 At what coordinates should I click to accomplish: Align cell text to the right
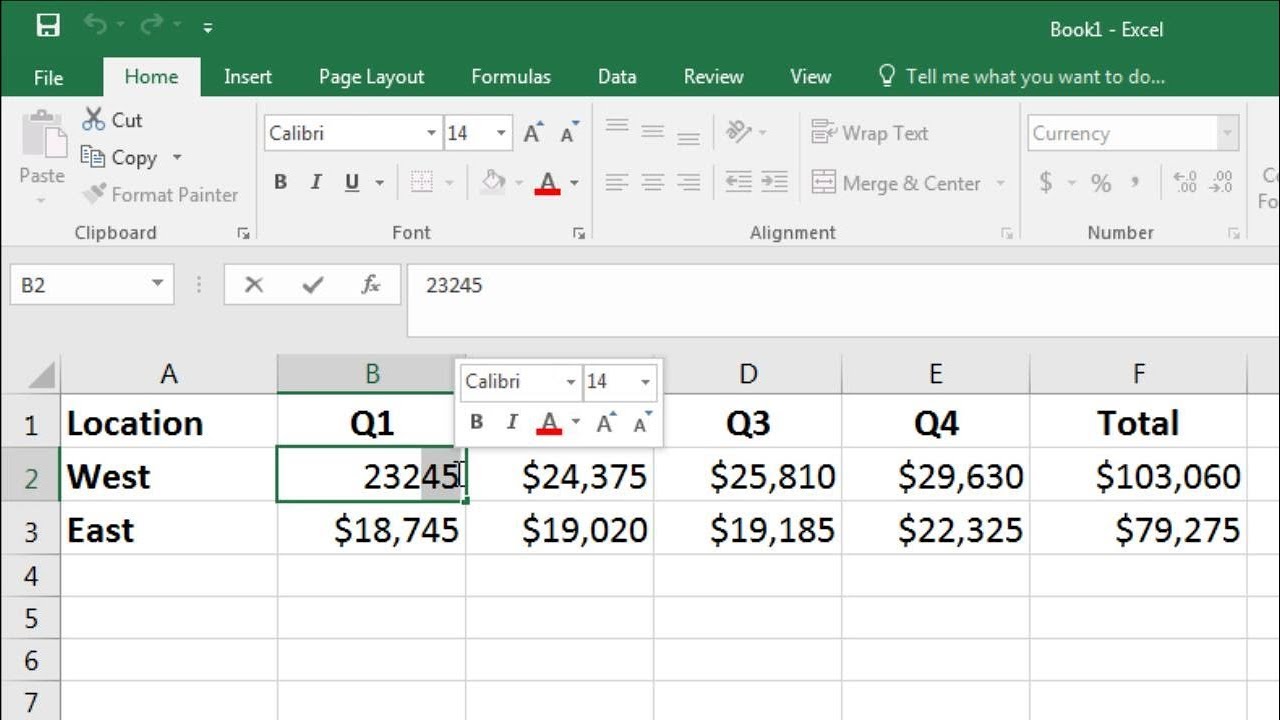pos(688,182)
